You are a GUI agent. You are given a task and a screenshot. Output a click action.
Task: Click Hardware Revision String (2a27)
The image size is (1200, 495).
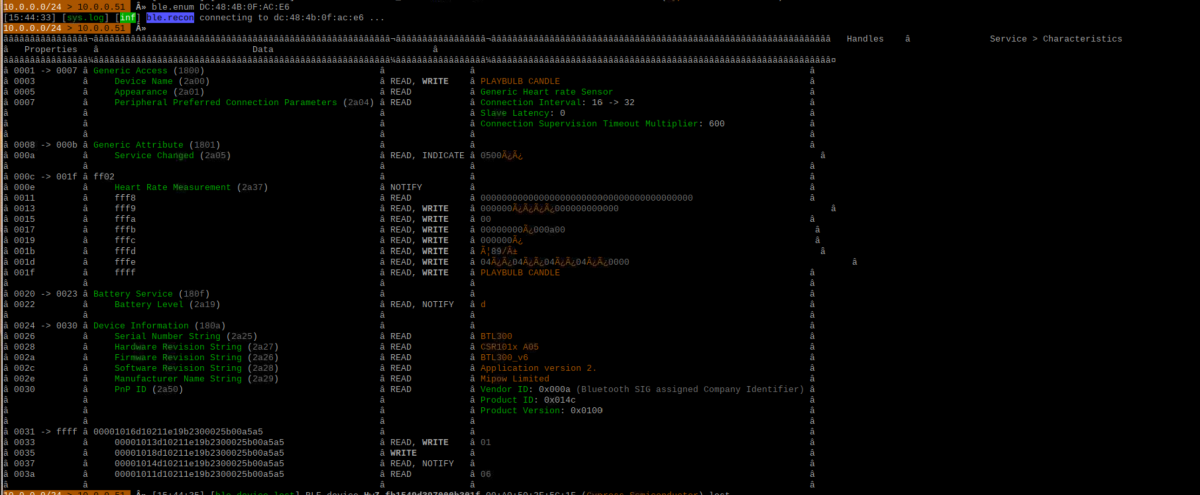(197, 346)
